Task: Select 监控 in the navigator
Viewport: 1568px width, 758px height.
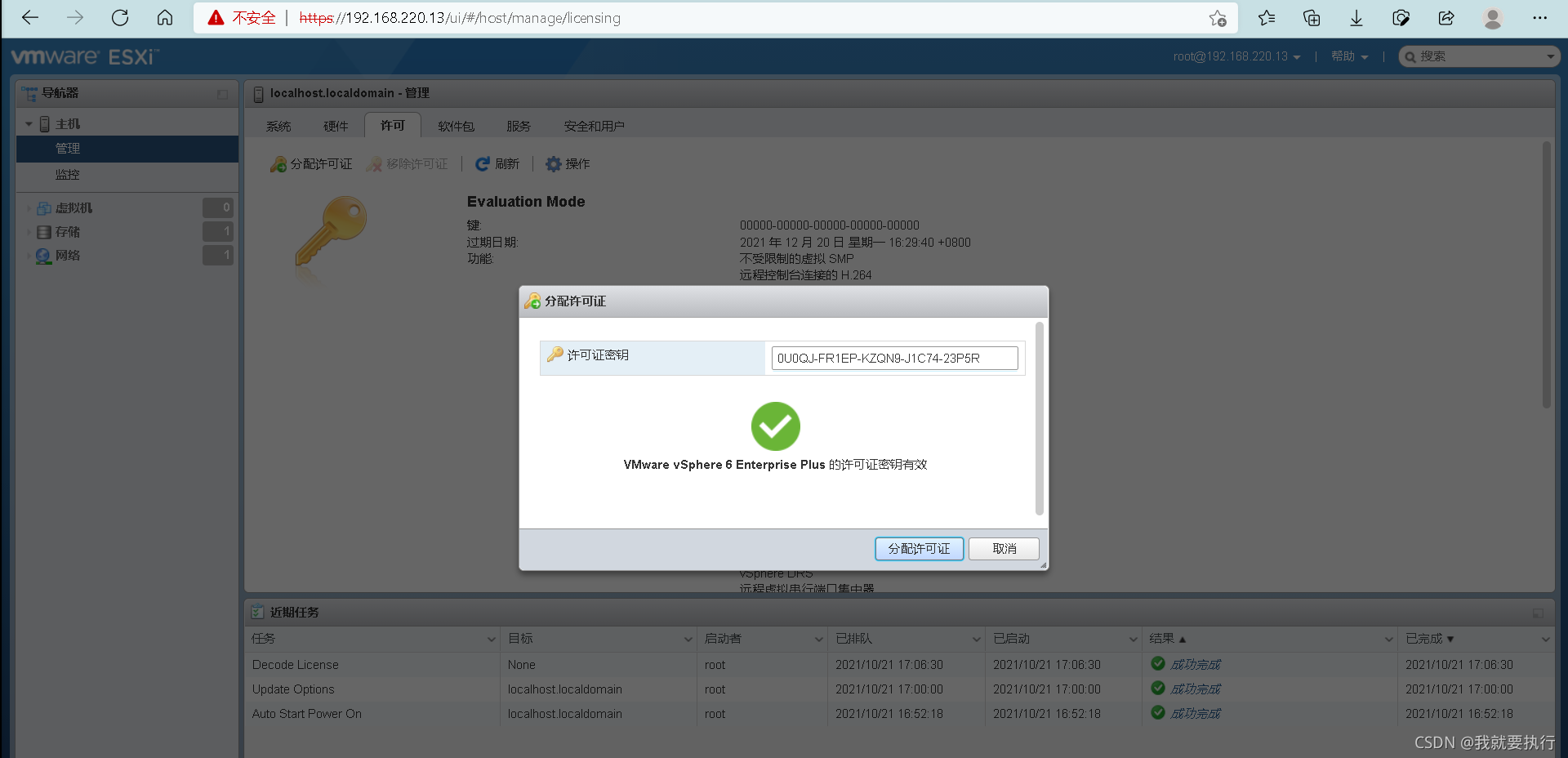Action: 127,175
